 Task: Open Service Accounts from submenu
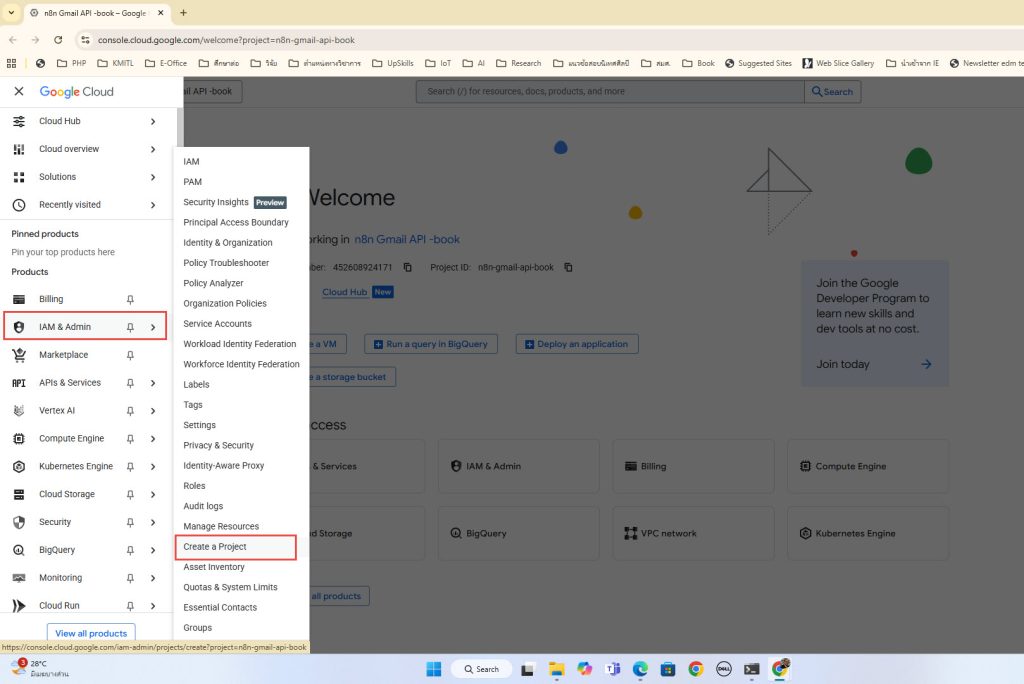(217, 324)
